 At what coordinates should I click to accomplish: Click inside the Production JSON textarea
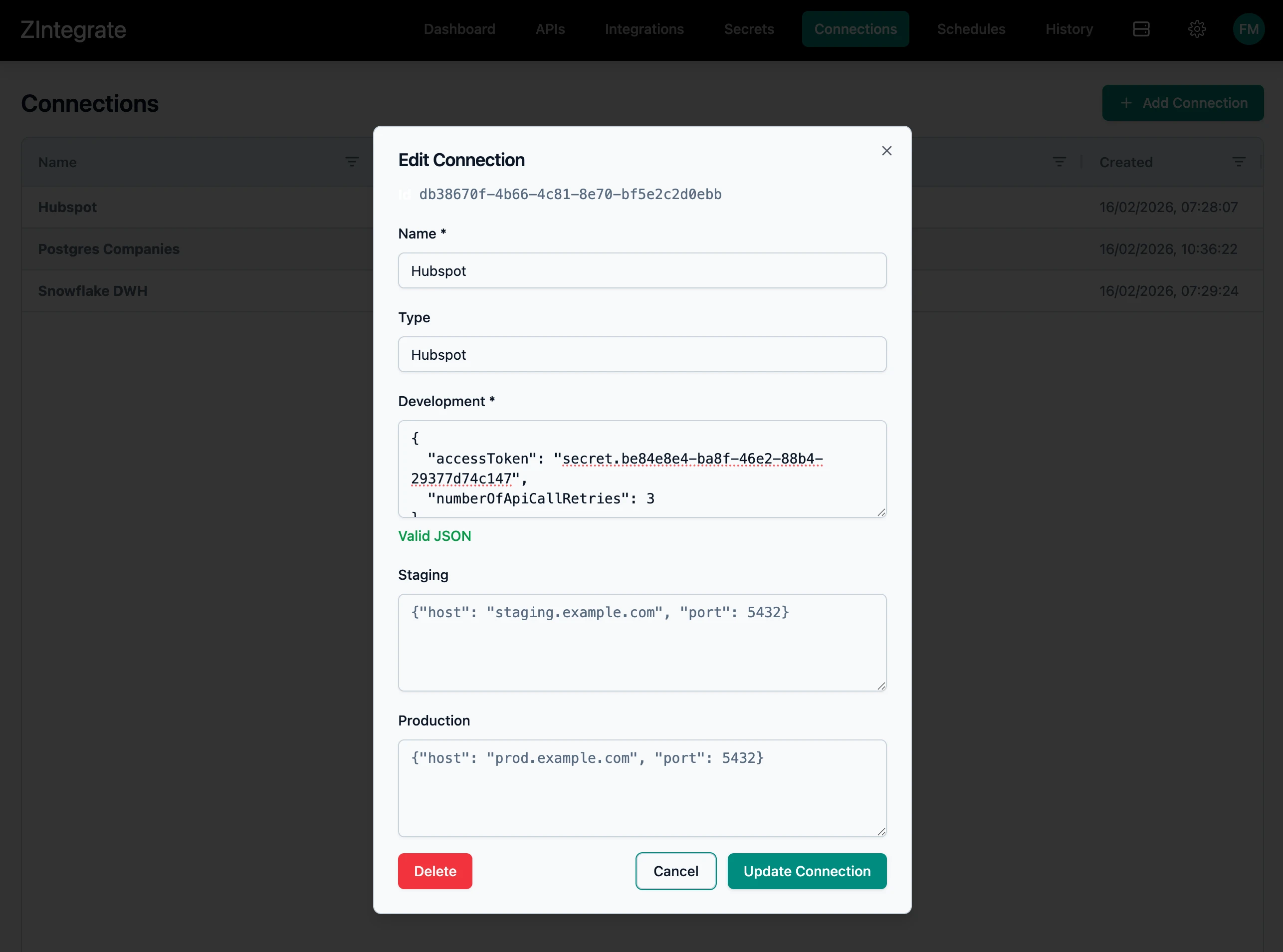tap(642, 788)
